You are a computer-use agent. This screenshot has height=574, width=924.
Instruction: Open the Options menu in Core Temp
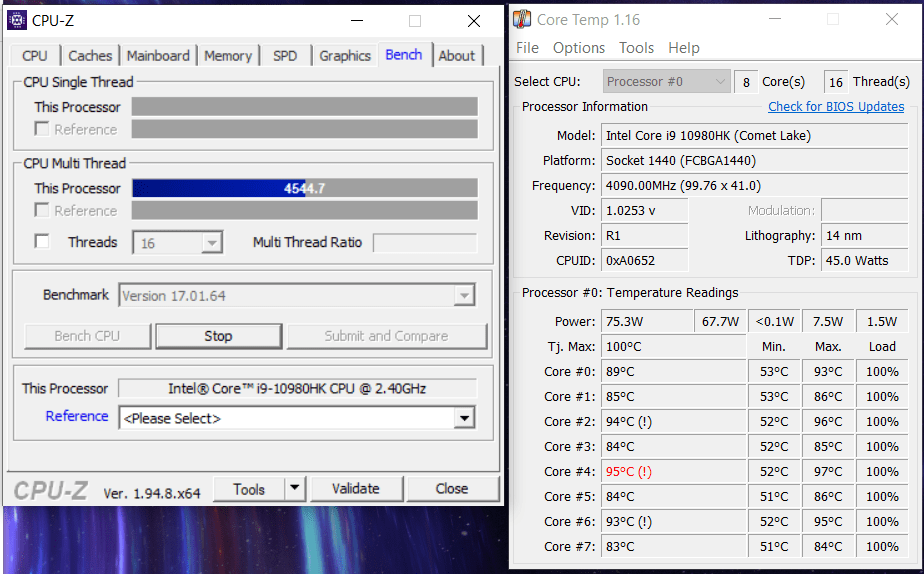[578, 48]
